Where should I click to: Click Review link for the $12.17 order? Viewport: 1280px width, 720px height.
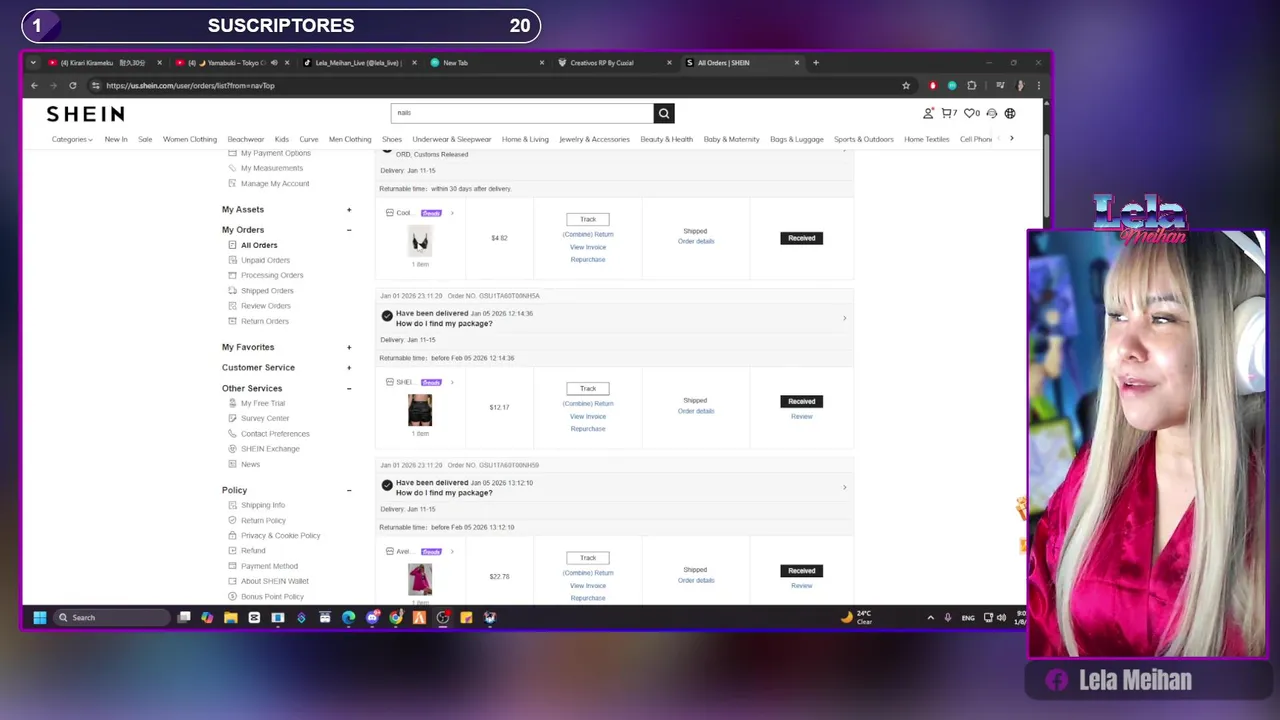click(801, 417)
